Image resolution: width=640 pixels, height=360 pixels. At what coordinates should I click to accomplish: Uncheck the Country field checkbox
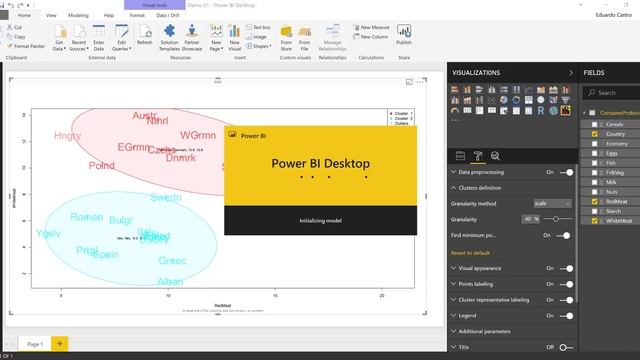click(595, 134)
